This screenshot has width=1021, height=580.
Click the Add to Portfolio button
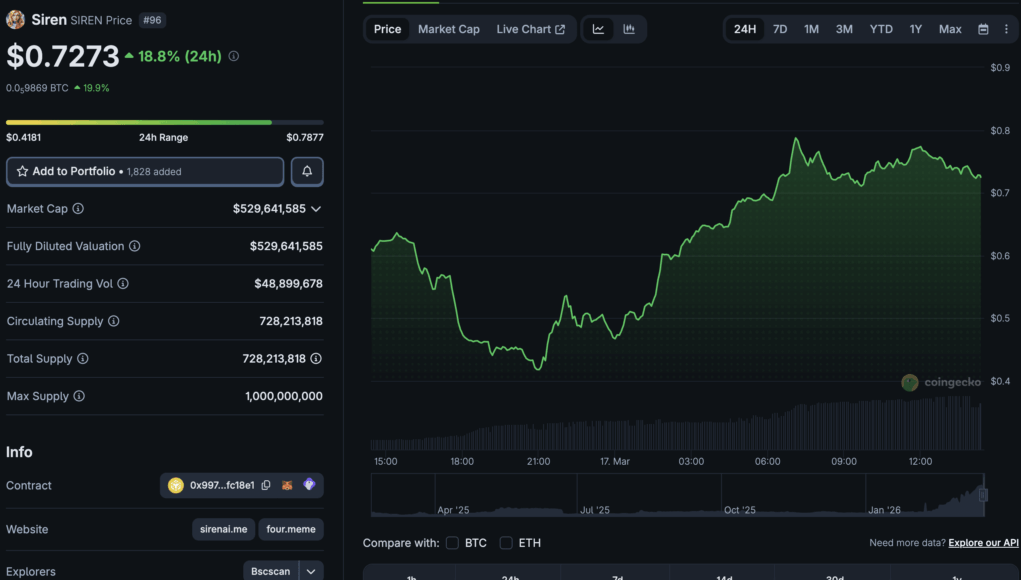145,171
